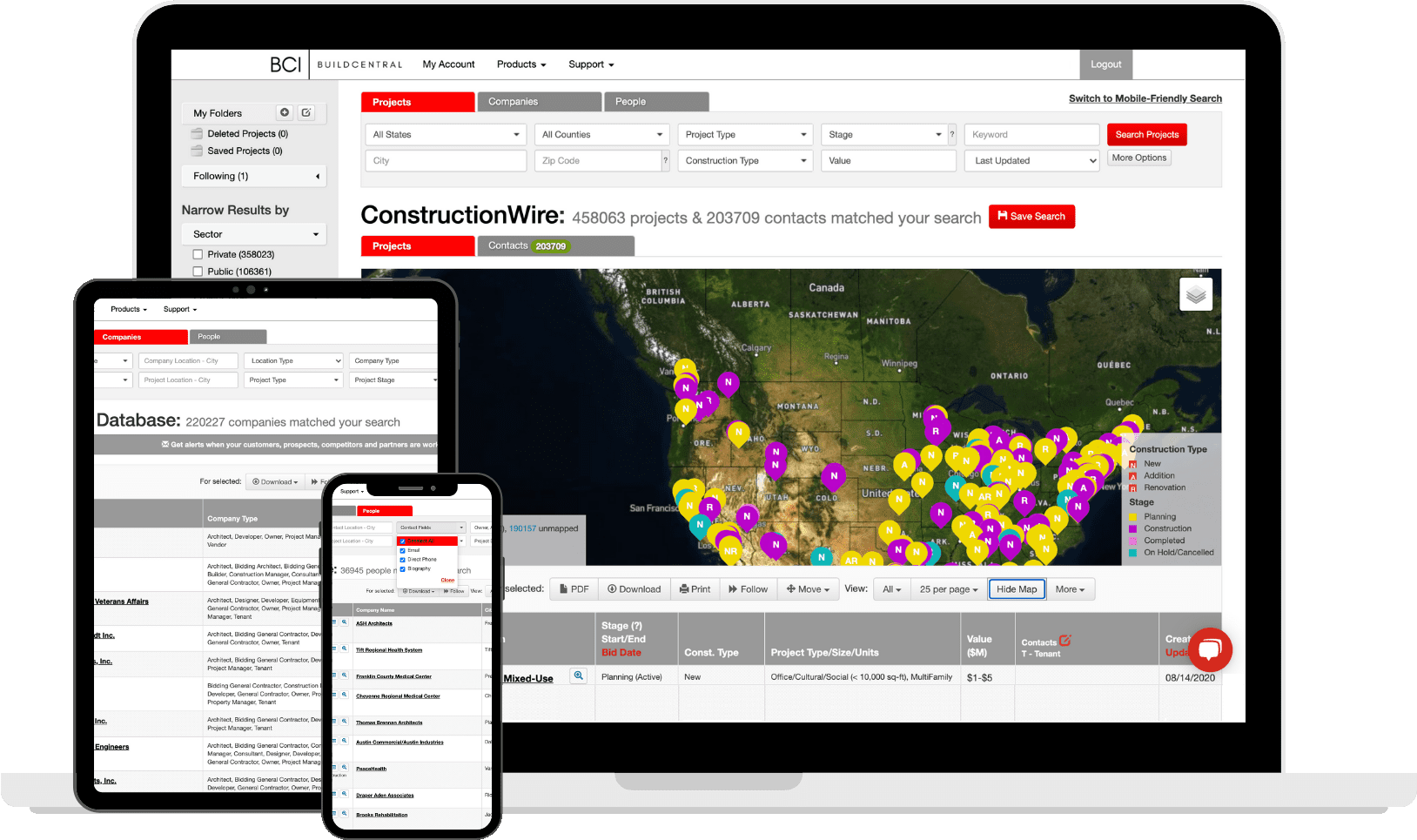Open the Saved Projects folder icon
The height and width of the screenshot is (840, 1417).
coord(198,151)
